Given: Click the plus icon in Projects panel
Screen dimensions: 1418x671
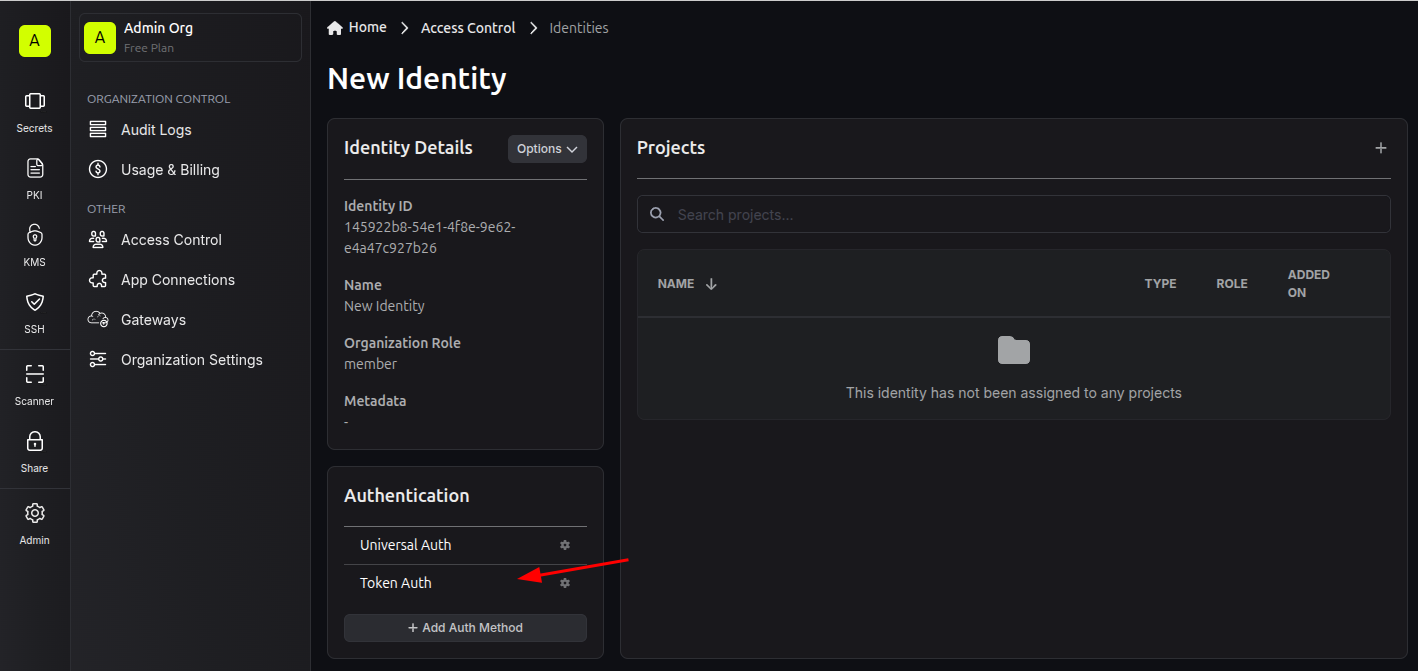Looking at the screenshot, I should pos(1381,148).
